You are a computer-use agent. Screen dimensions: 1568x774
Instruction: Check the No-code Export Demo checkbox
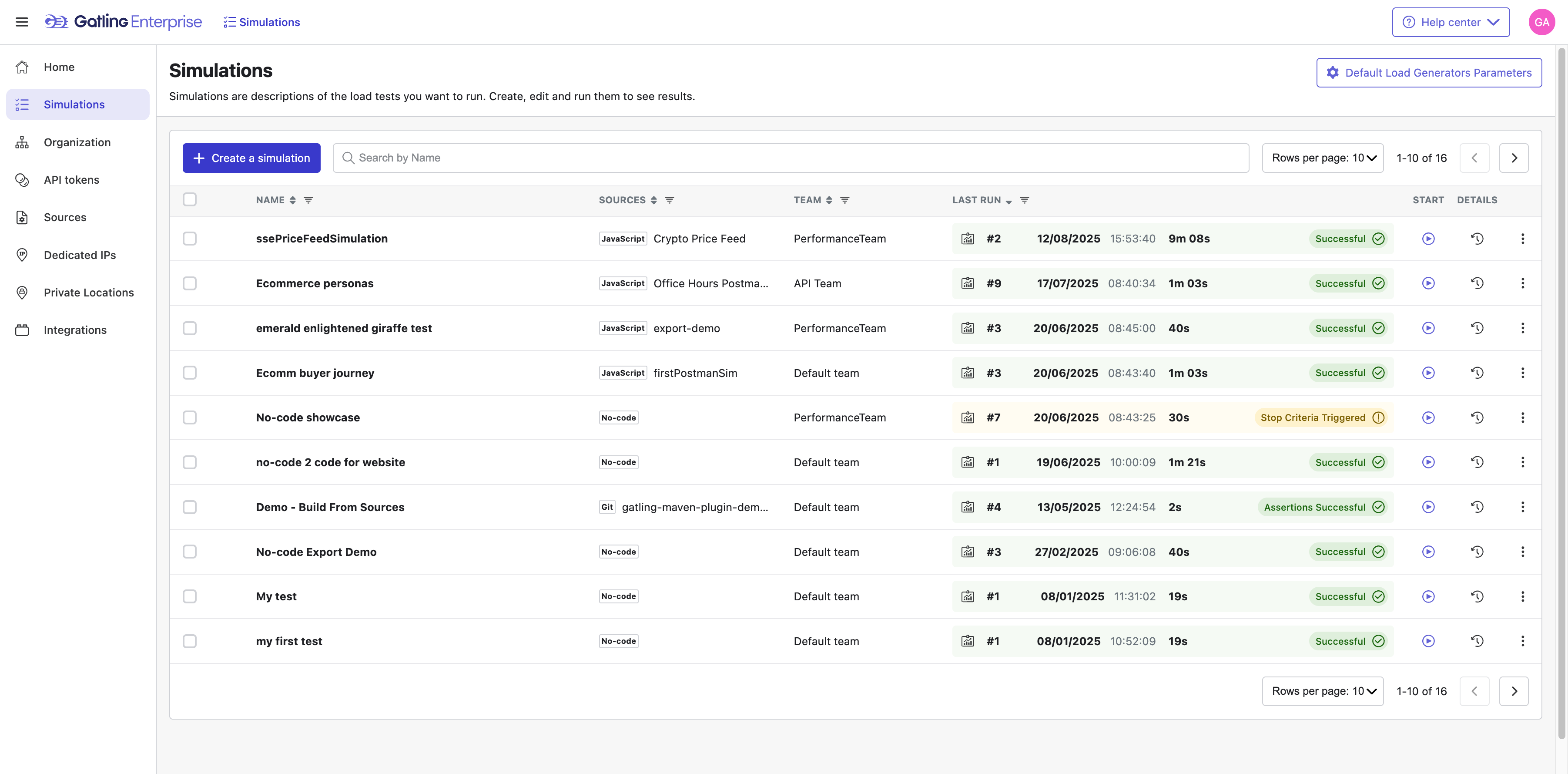pos(190,552)
